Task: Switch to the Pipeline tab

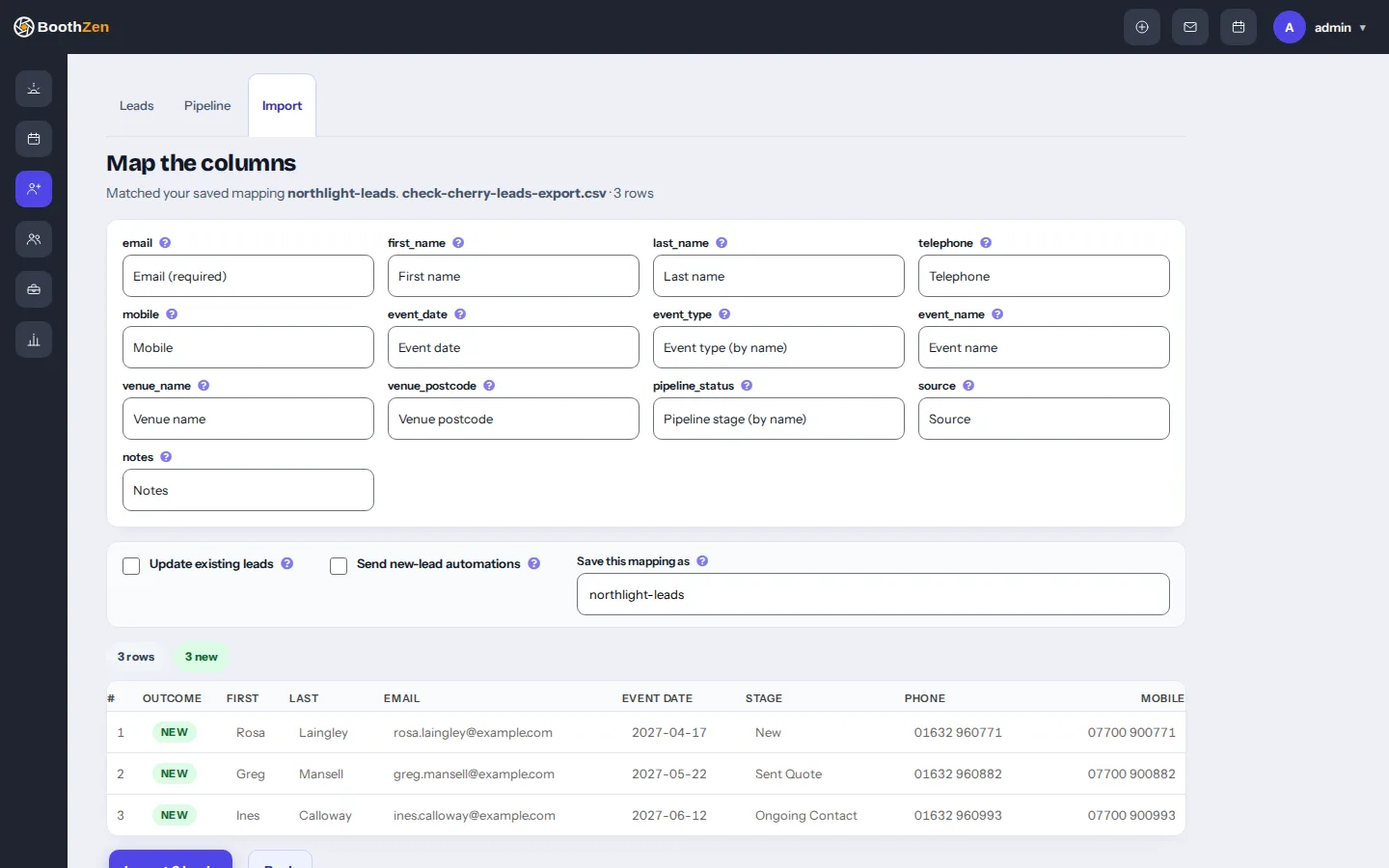Action: pos(207,106)
